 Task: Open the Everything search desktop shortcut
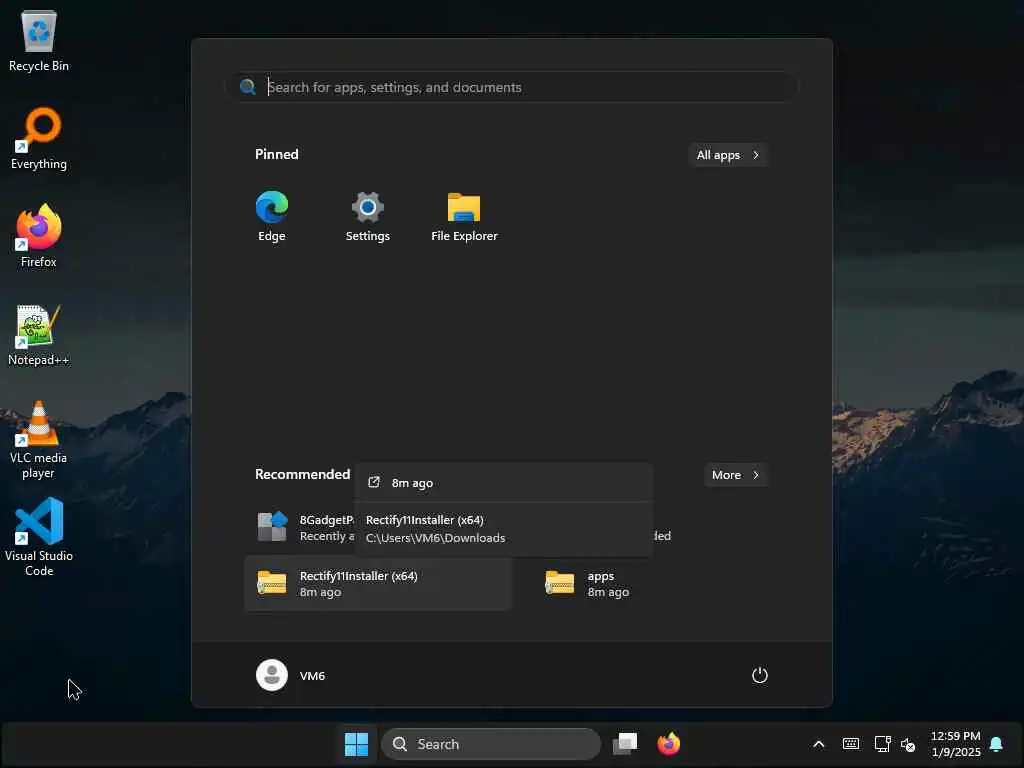pos(39,138)
